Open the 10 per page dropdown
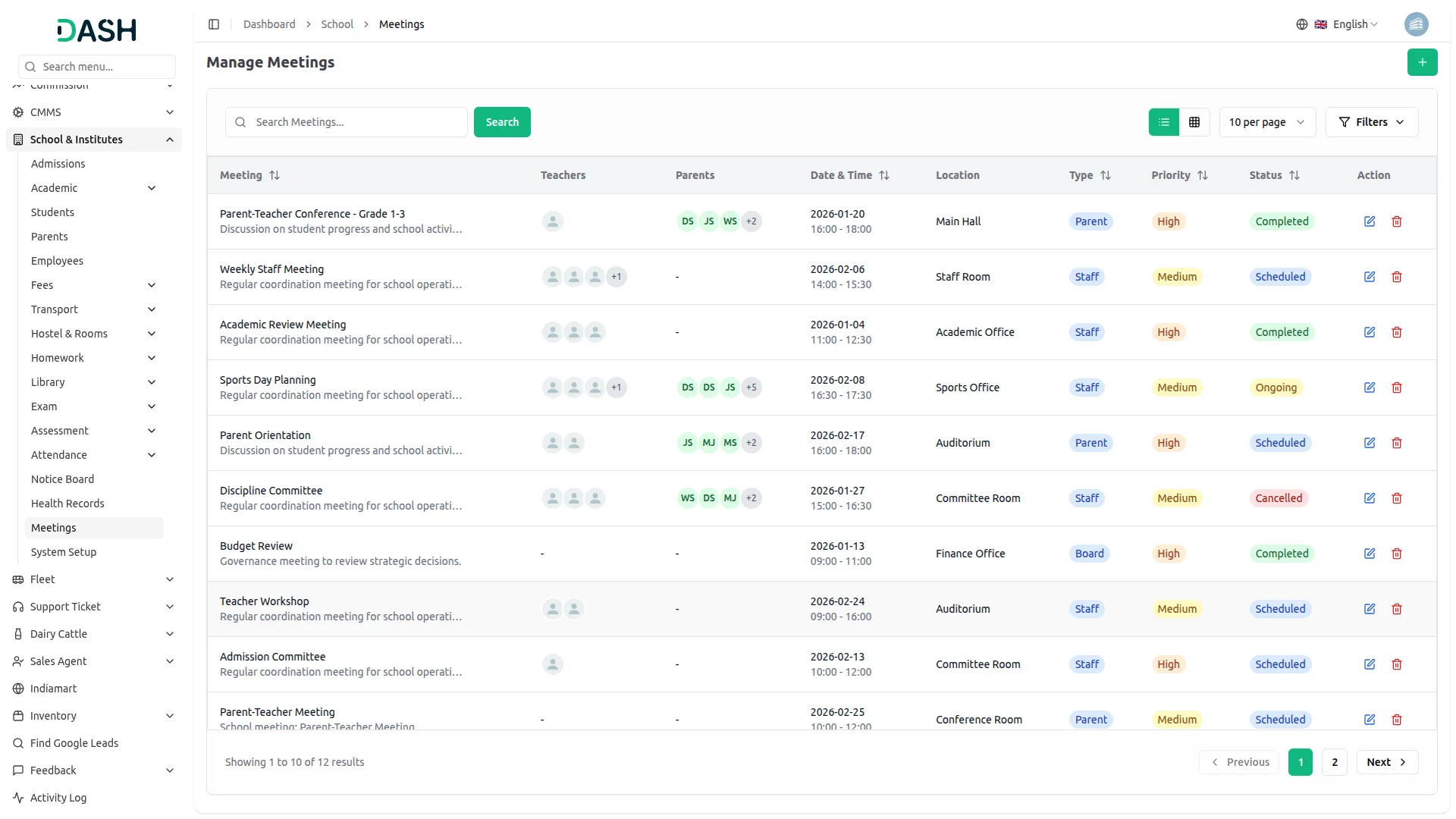Viewport: 1456px width, 819px height. coord(1266,122)
